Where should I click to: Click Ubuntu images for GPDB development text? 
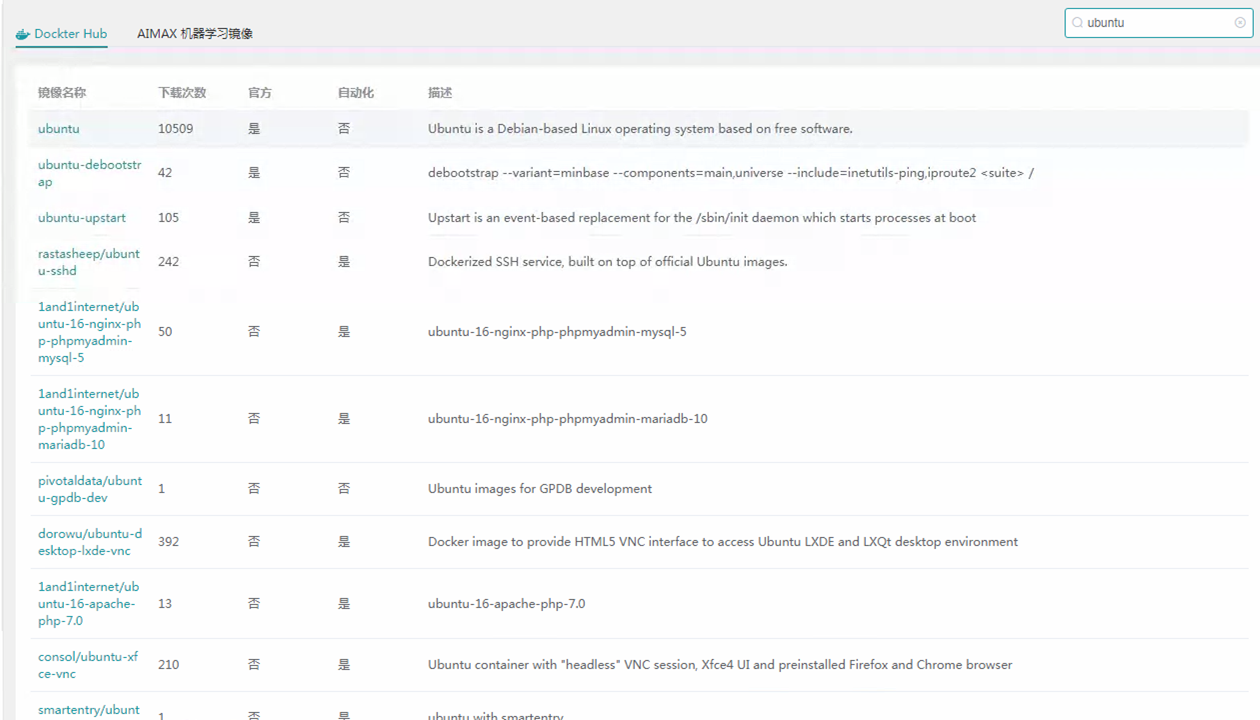click(x=540, y=489)
